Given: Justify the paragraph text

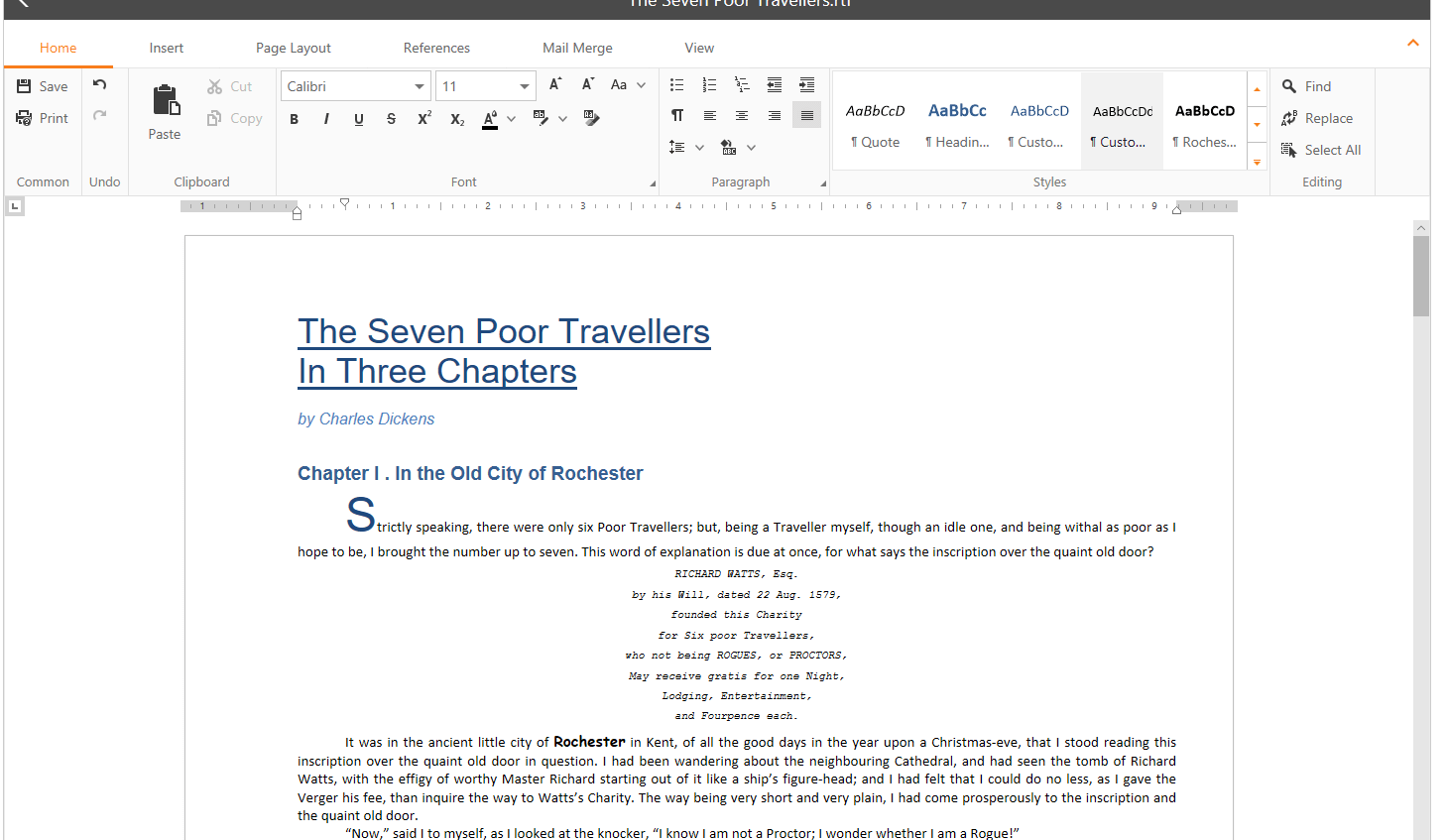Looking at the screenshot, I should pos(807,116).
